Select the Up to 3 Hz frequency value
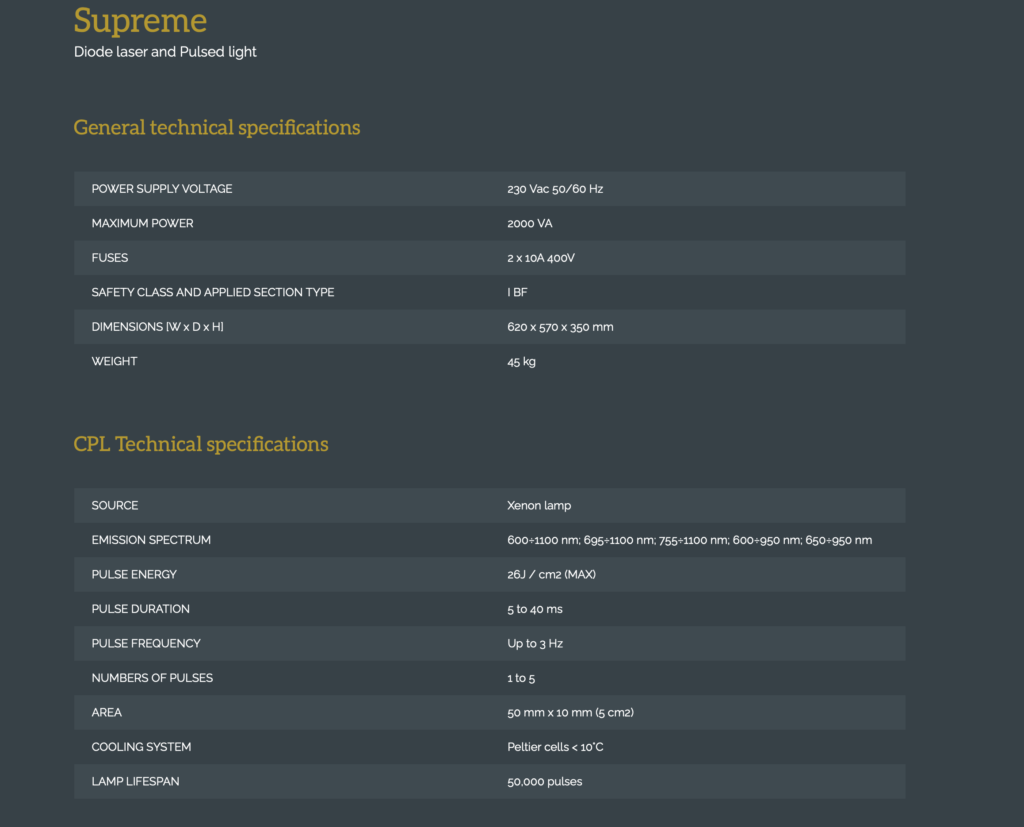1024x827 pixels. pyautogui.click(x=535, y=644)
